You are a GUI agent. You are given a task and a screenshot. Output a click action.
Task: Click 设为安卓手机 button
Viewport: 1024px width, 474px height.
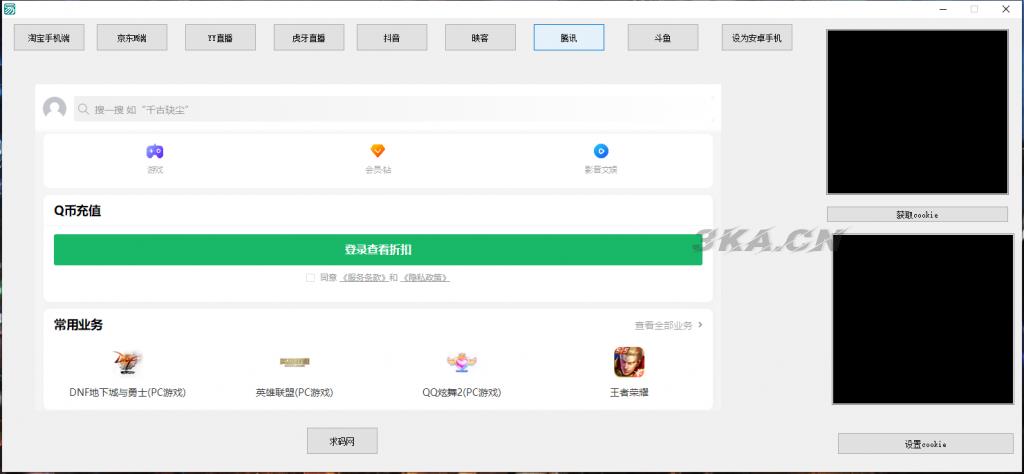pyautogui.click(x=757, y=37)
